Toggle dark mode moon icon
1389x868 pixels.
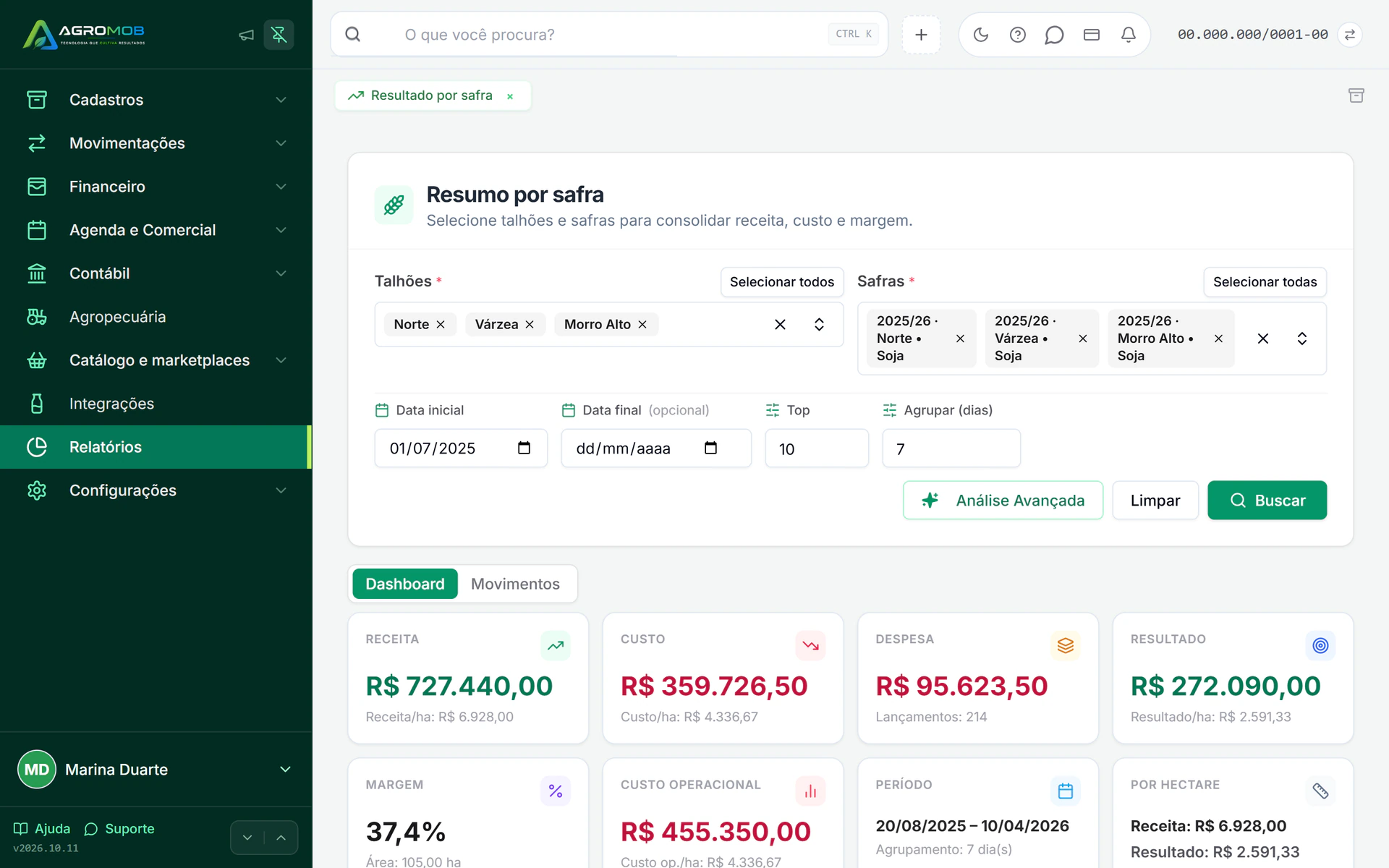click(x=980, y=35)
